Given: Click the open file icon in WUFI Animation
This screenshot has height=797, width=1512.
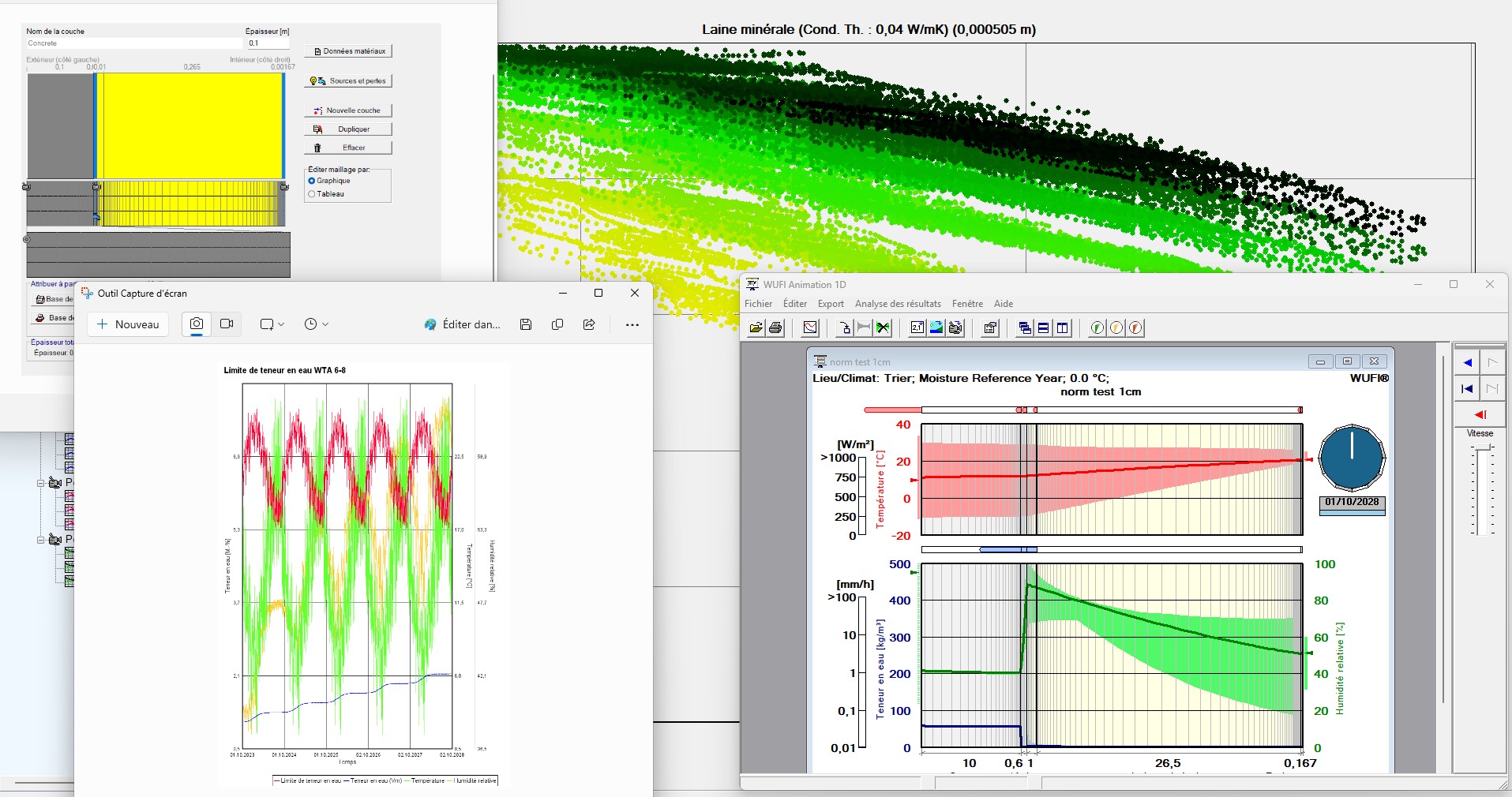Looking at the screenshot, I should [x=756, y=328].
